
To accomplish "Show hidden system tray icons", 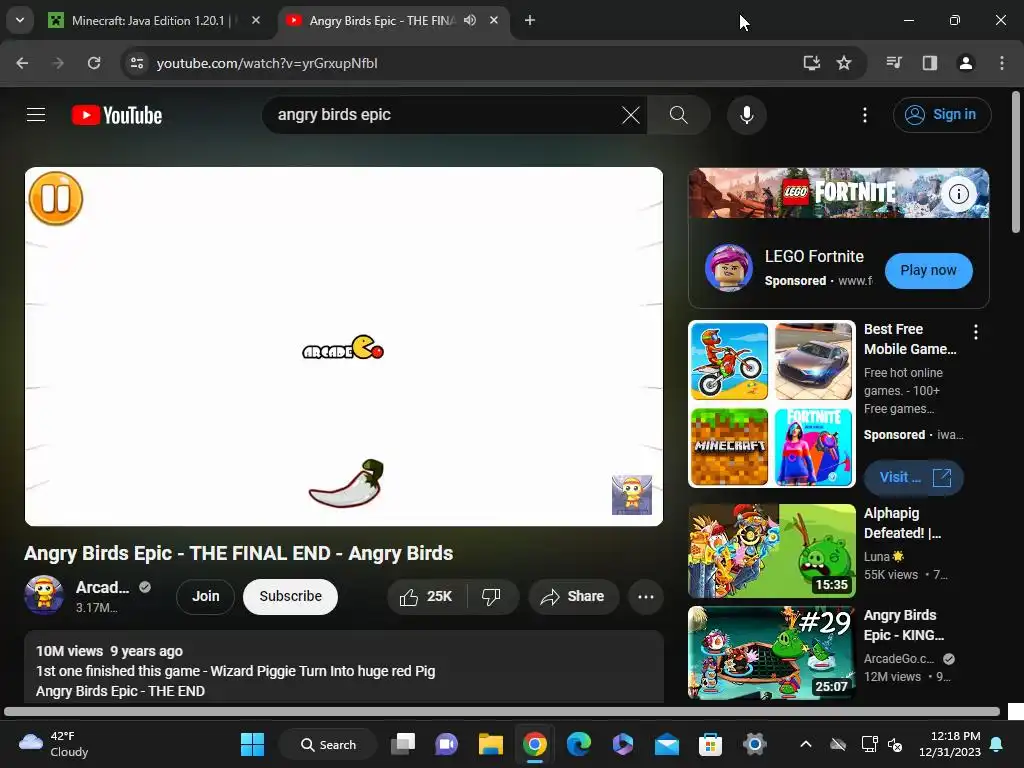I will pyautogui.click(x=806, y=744).
